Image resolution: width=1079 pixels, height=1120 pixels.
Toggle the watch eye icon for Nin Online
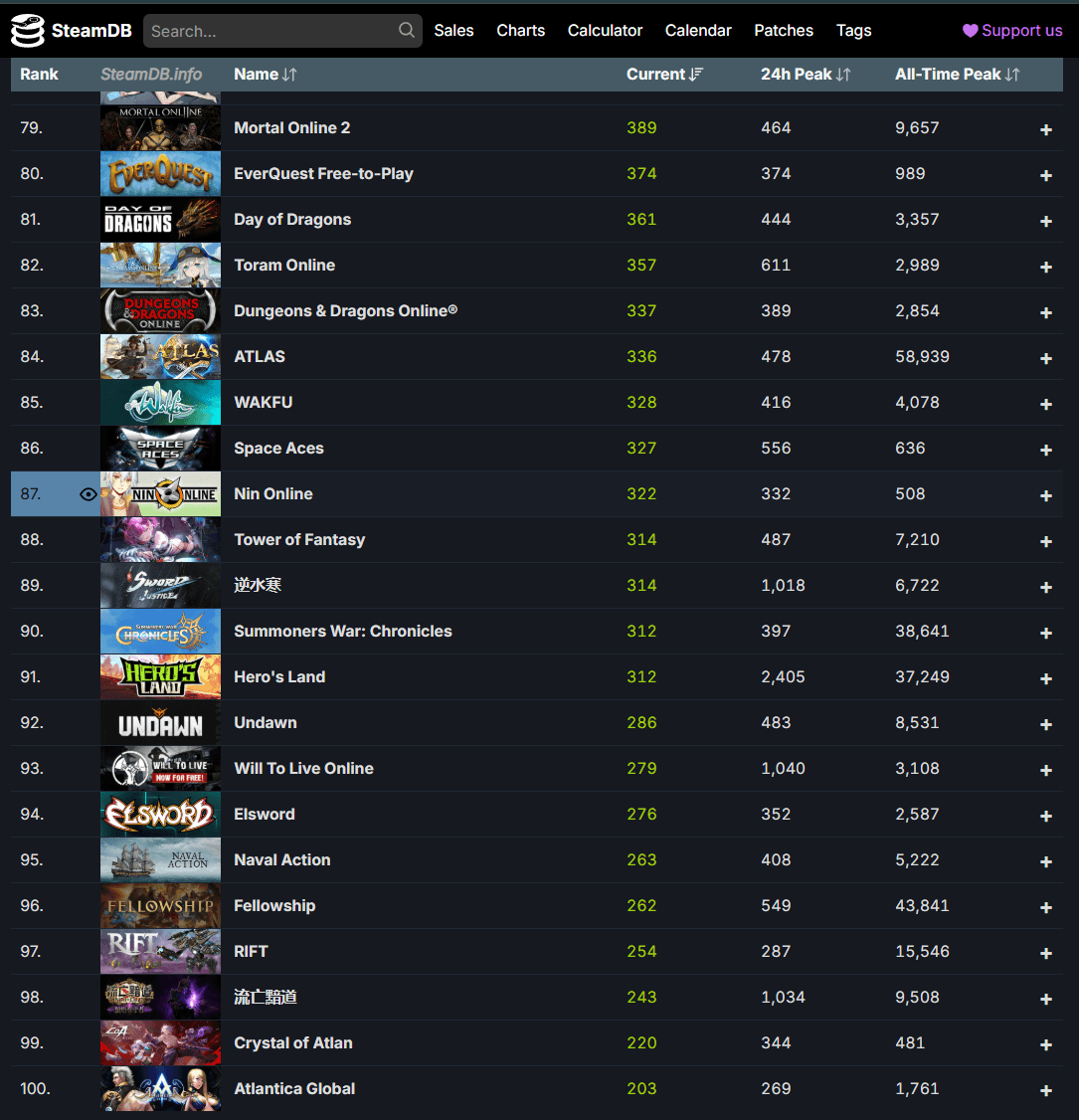pos(88,494)
